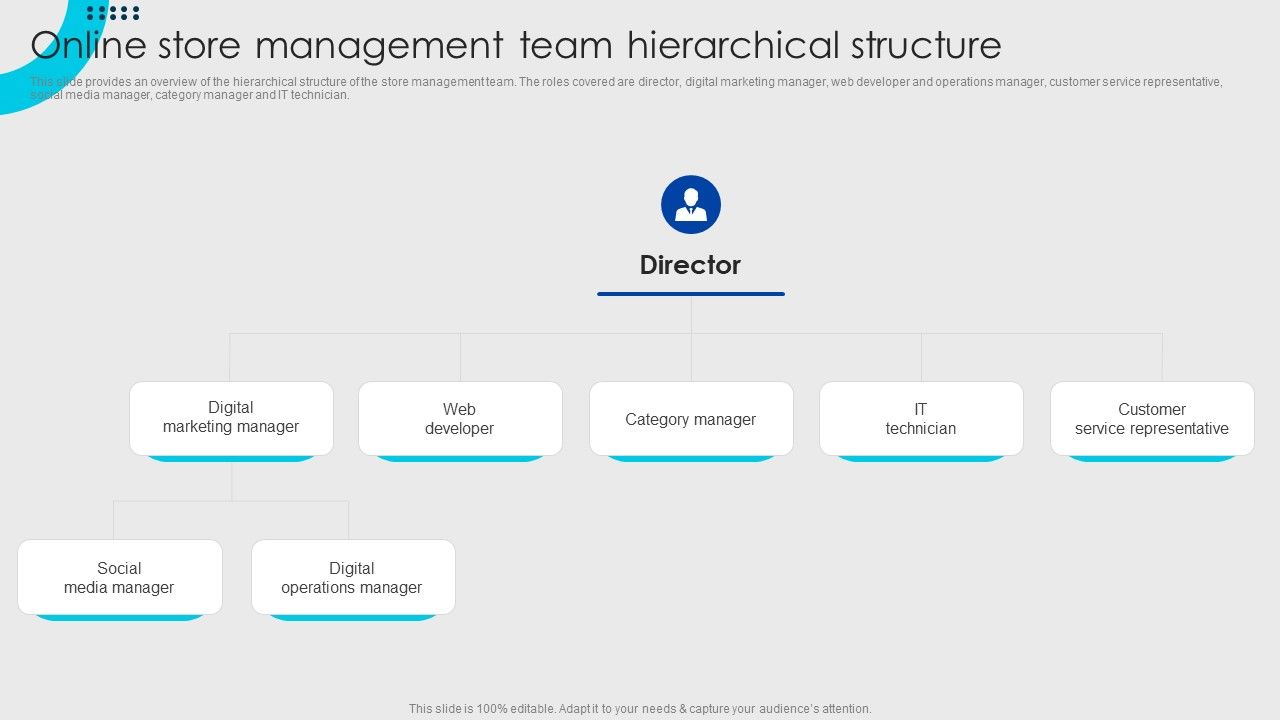Select the Director heading text

(690, 265)
